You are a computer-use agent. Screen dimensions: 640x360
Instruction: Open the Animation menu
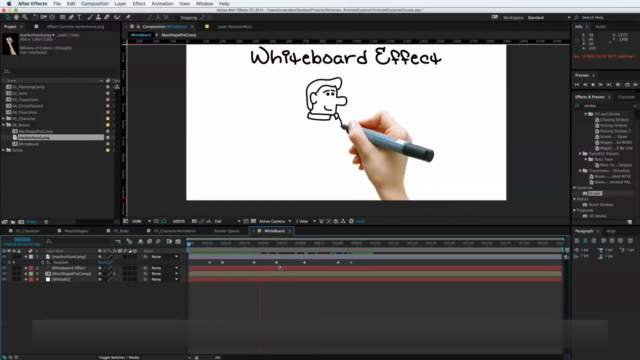pos(162,4)
